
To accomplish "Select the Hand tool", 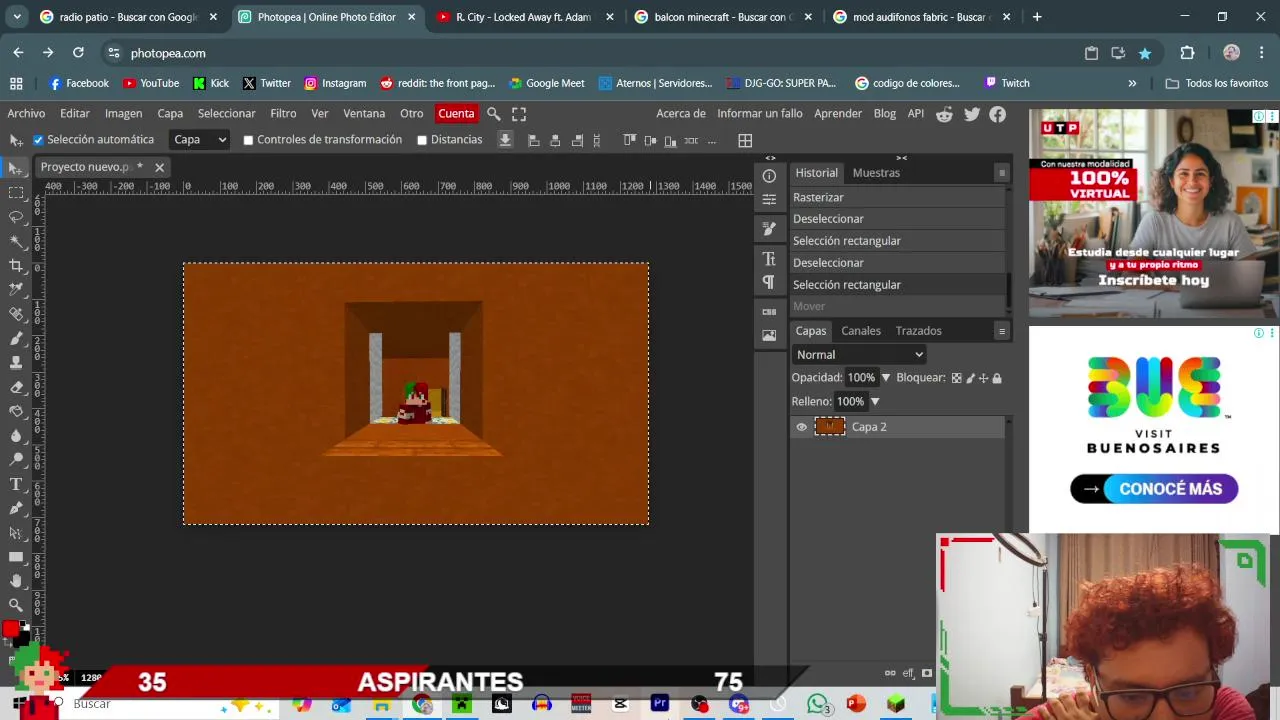I will click(16, 581).
